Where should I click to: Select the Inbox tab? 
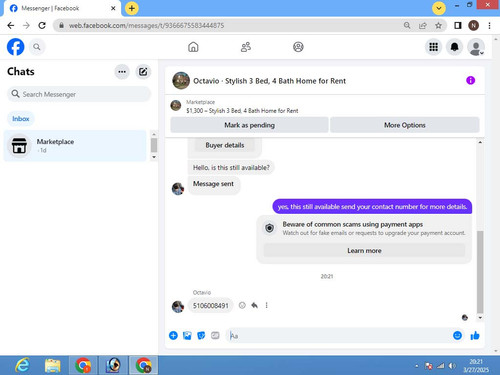tap(21, 119)
